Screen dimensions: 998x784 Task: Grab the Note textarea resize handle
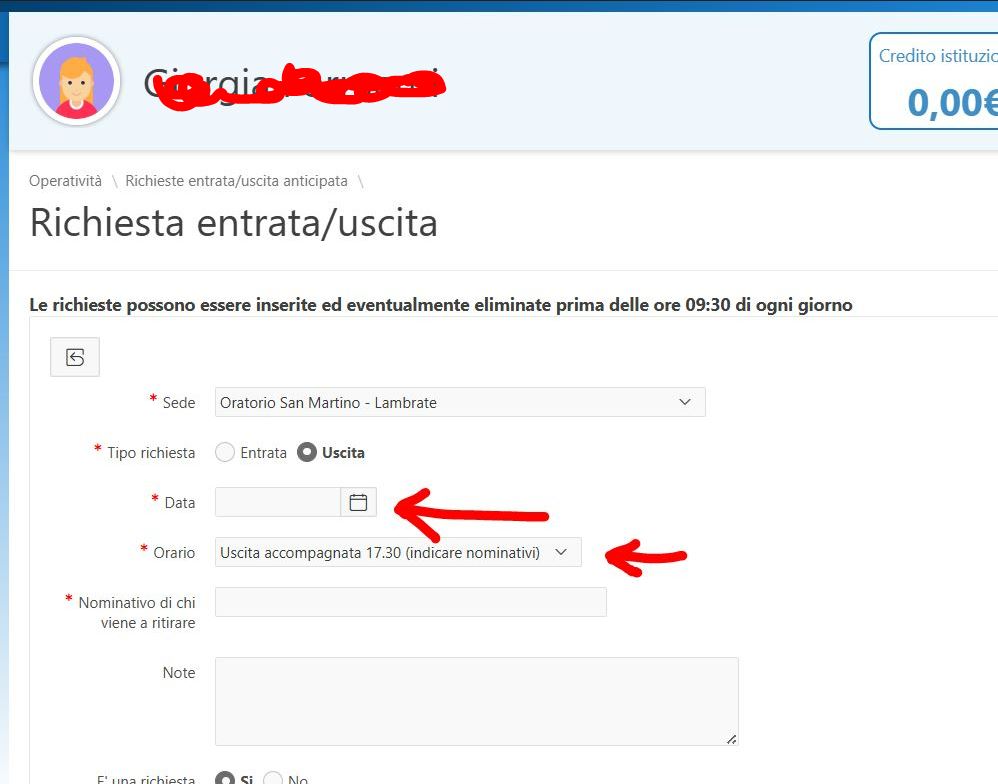coord(731,738)
